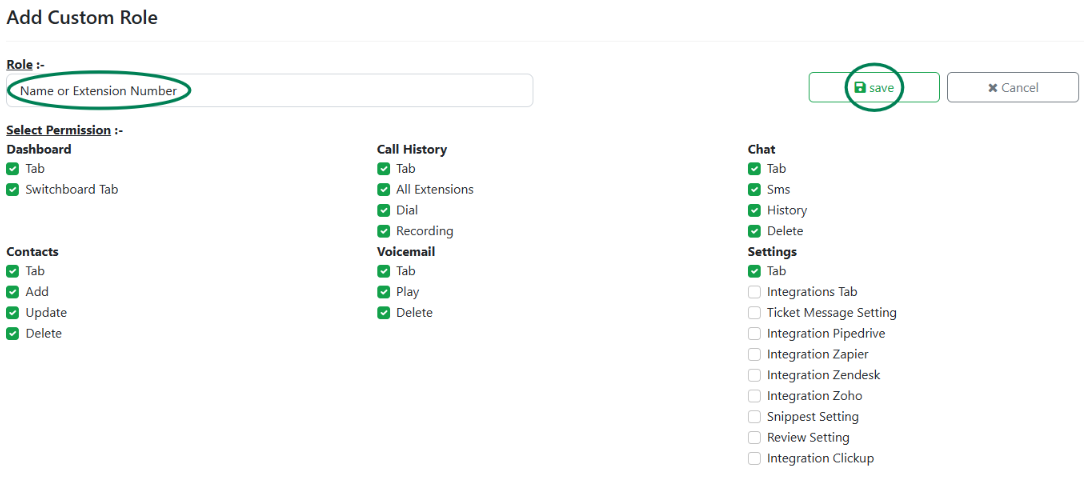Uncheck the Chat Sms checkbox
The width and height of the screenshot is (1085, 485).
click(x=754, y=190)
